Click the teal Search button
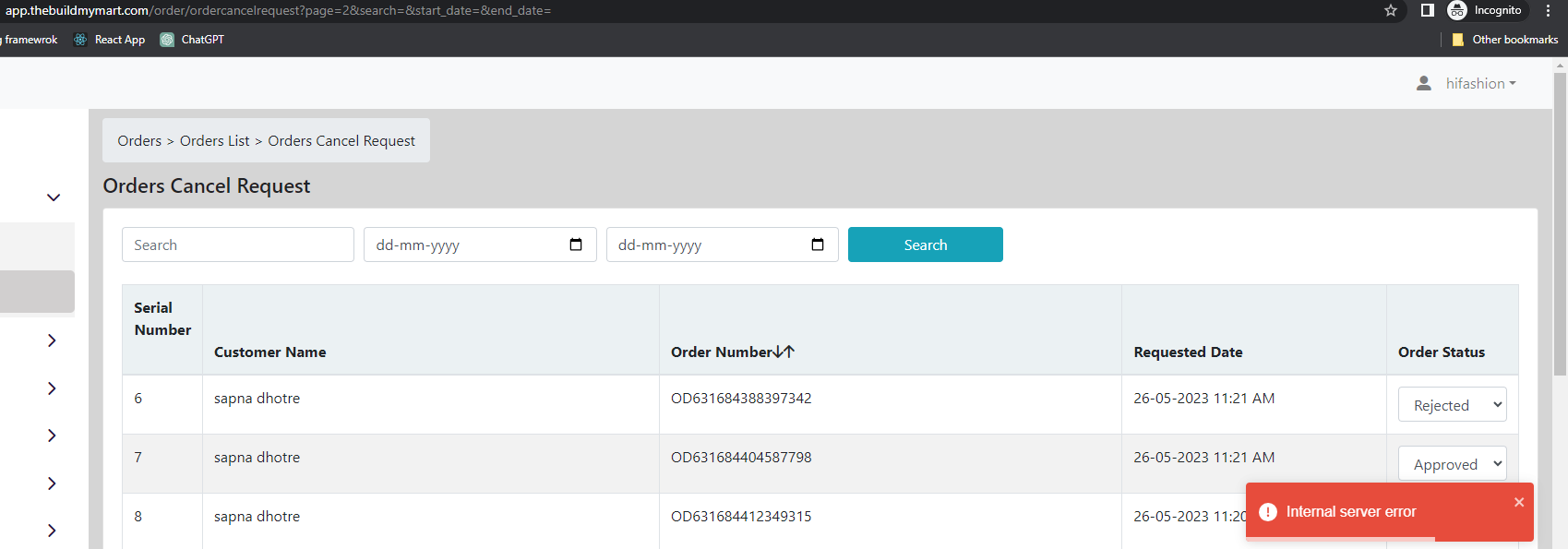1568x549 pixels. [x=926, y=245]
